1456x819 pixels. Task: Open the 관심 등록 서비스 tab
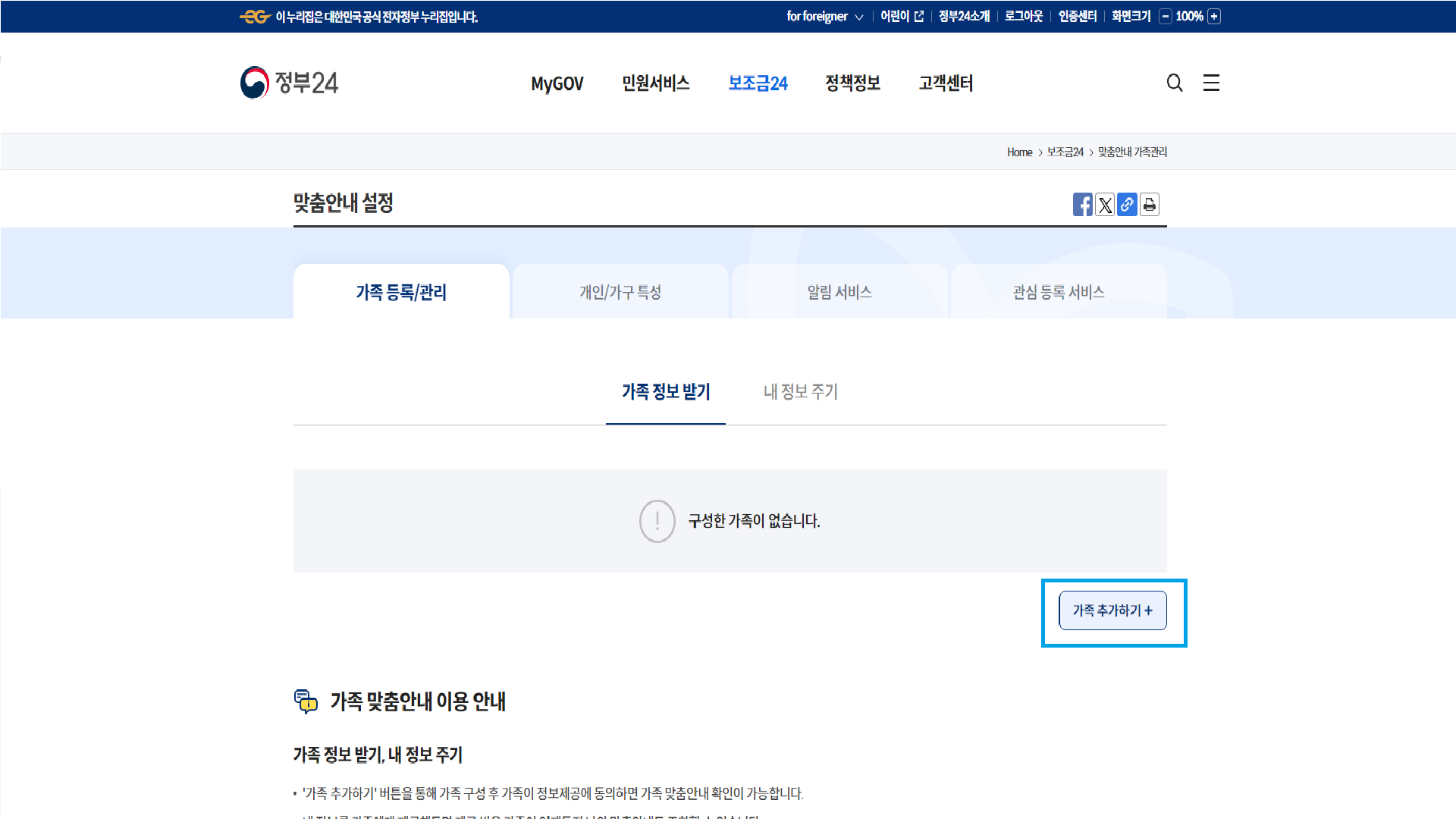point(1058,291)
